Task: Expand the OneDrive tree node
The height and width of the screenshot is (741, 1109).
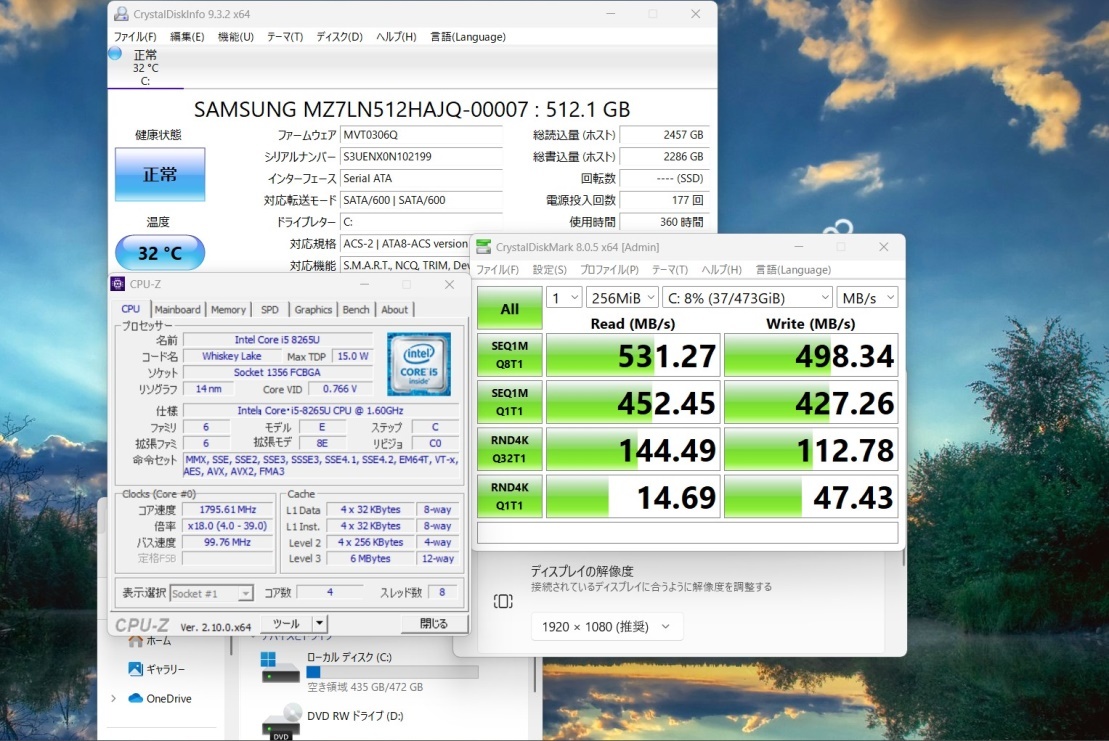Action: coord(114,699)
